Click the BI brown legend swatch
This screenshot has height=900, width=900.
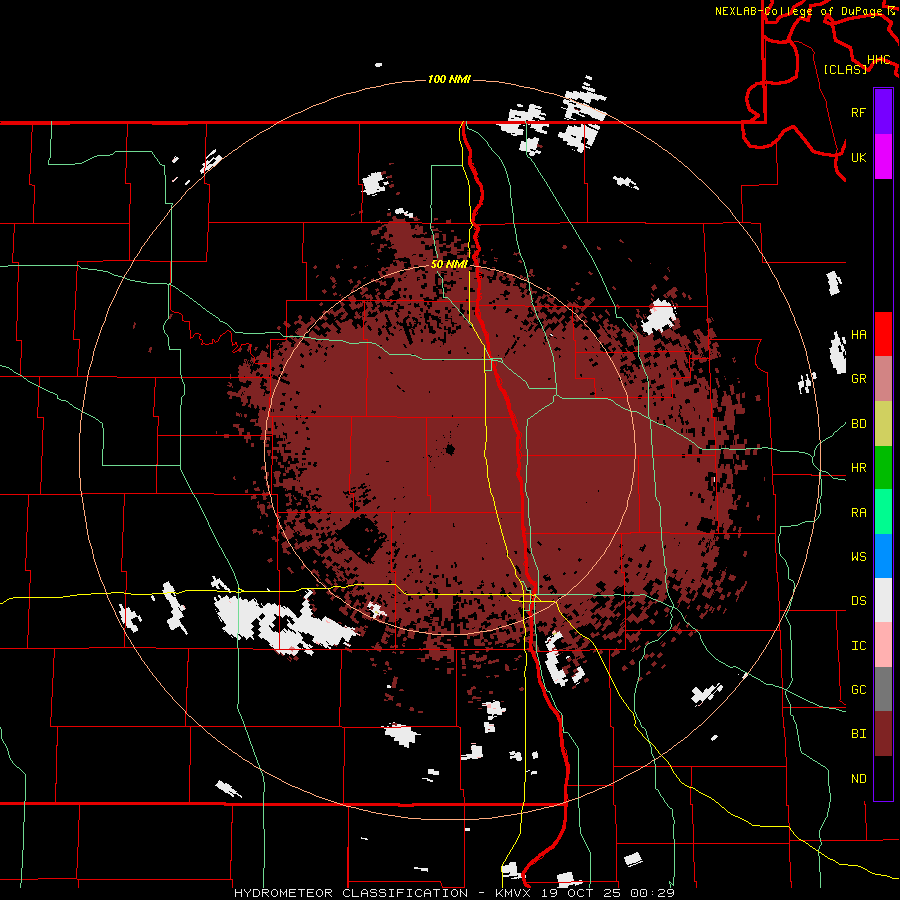click(883, 734)
